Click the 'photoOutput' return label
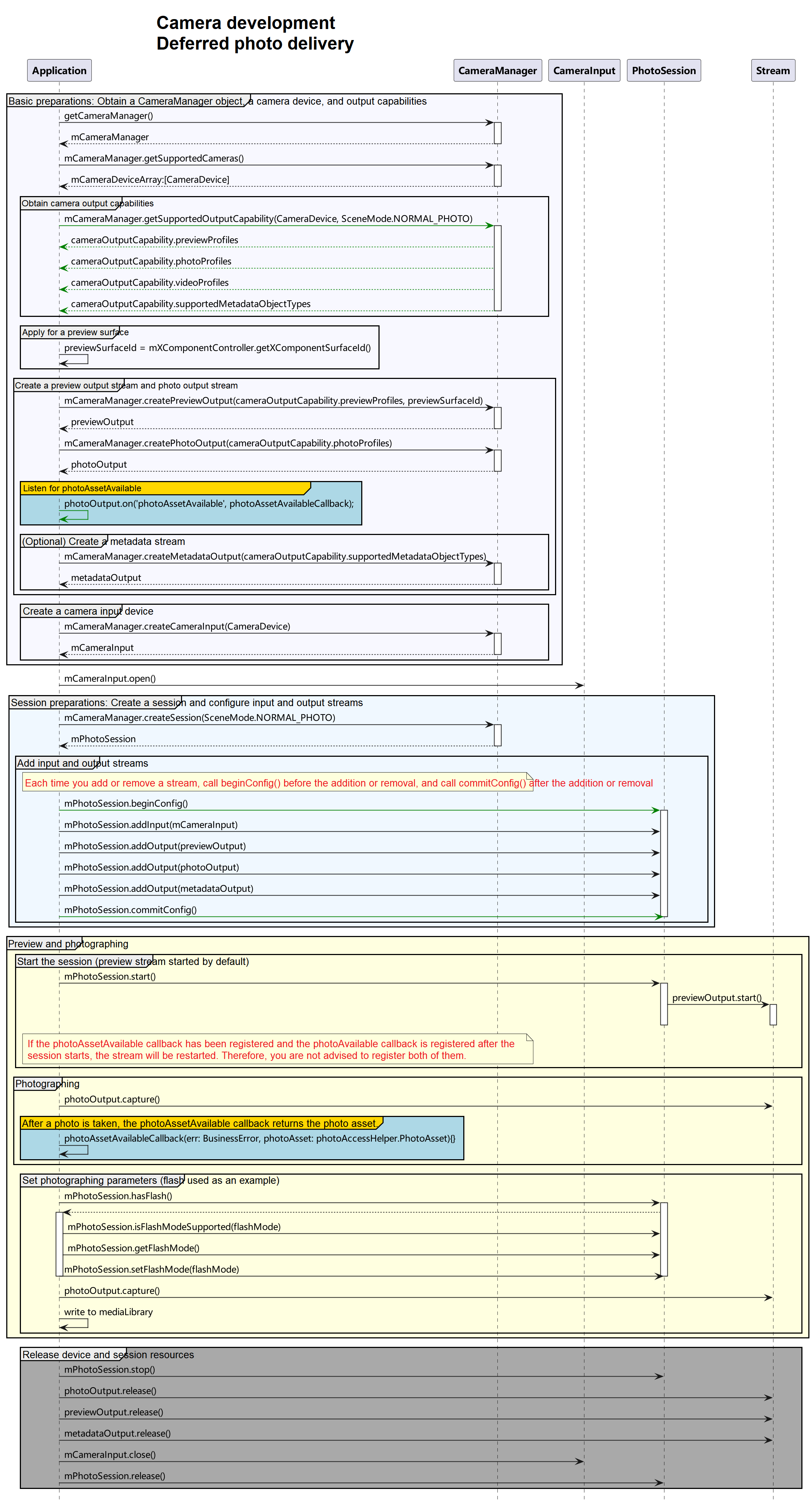The width and height of the screenshot is (812, 1504). coord(99,464)
